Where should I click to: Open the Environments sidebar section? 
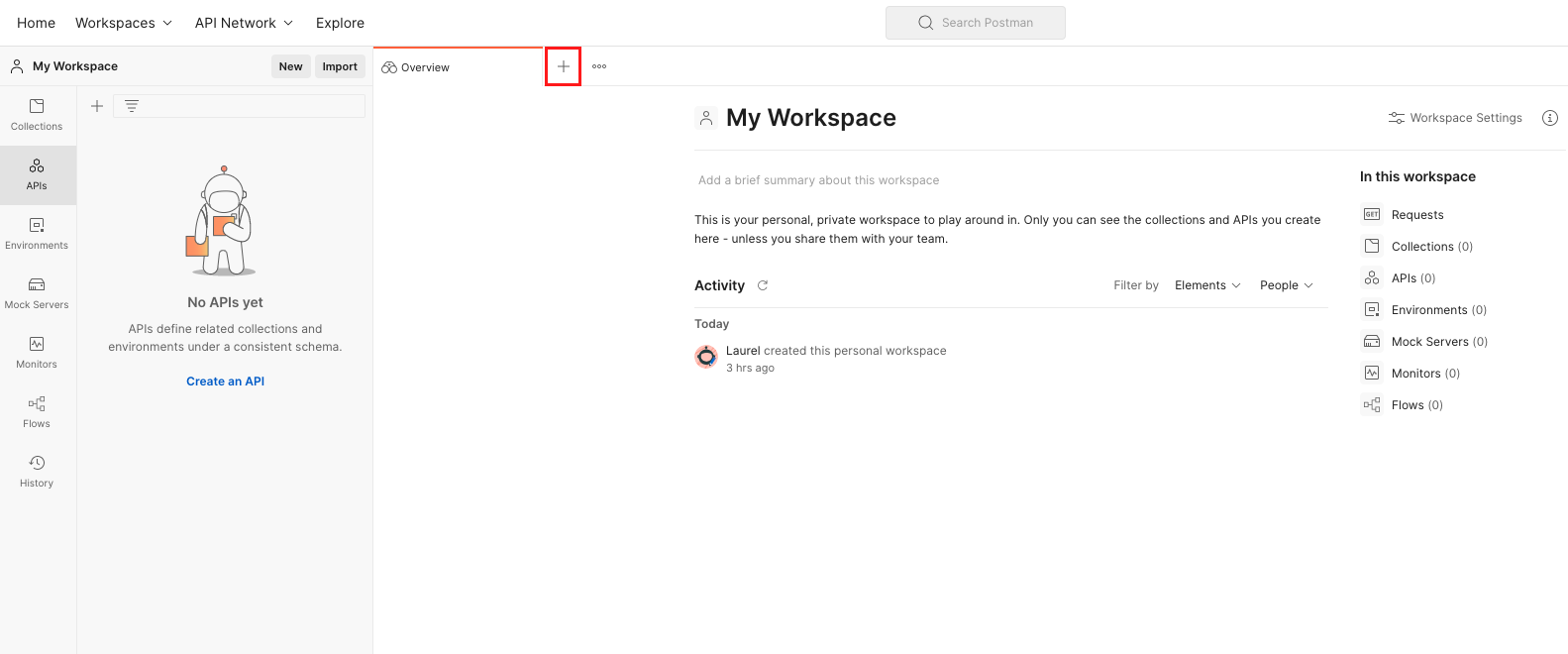pos(37,234)
